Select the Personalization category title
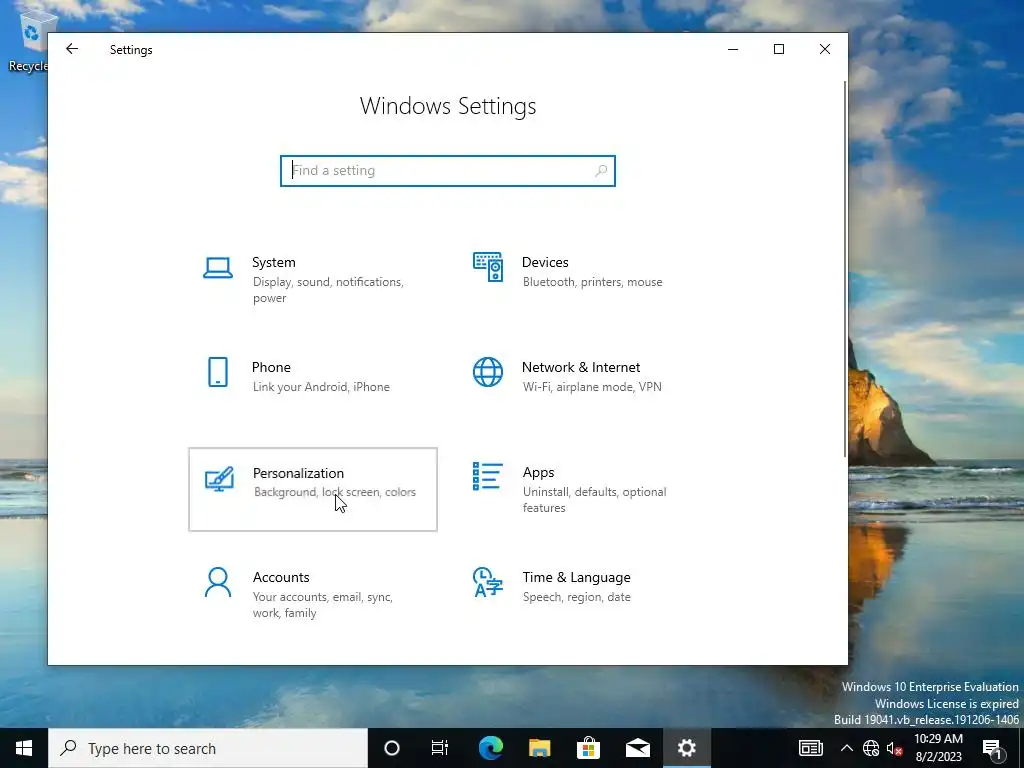 (298, 473)
